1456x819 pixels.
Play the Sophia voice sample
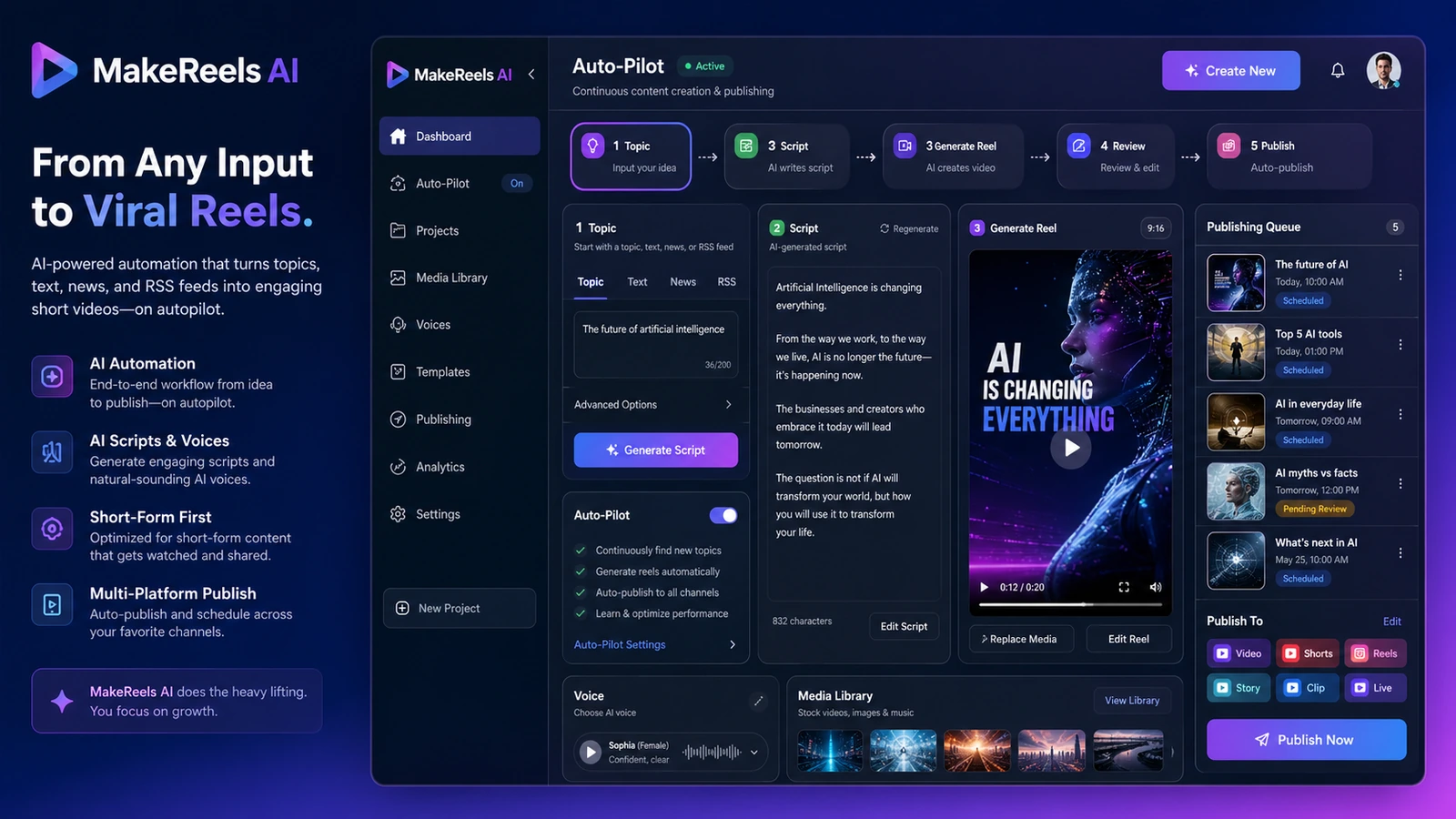tap(591, 752)
